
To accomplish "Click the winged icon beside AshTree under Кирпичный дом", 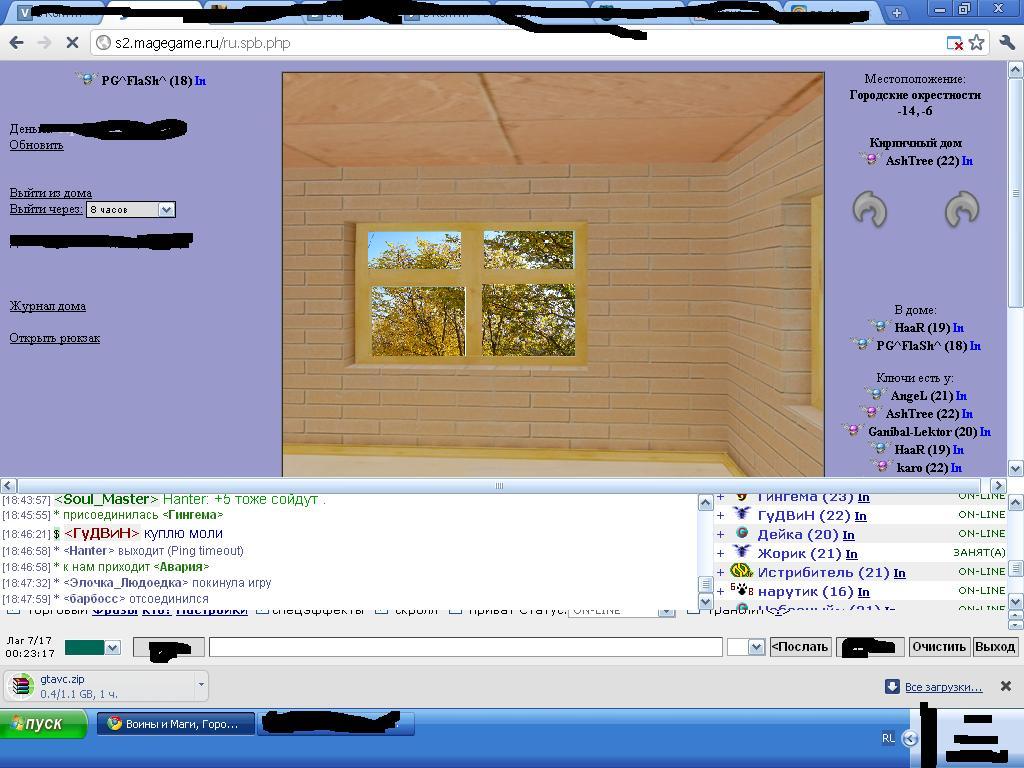I will [x=870, y=159].
